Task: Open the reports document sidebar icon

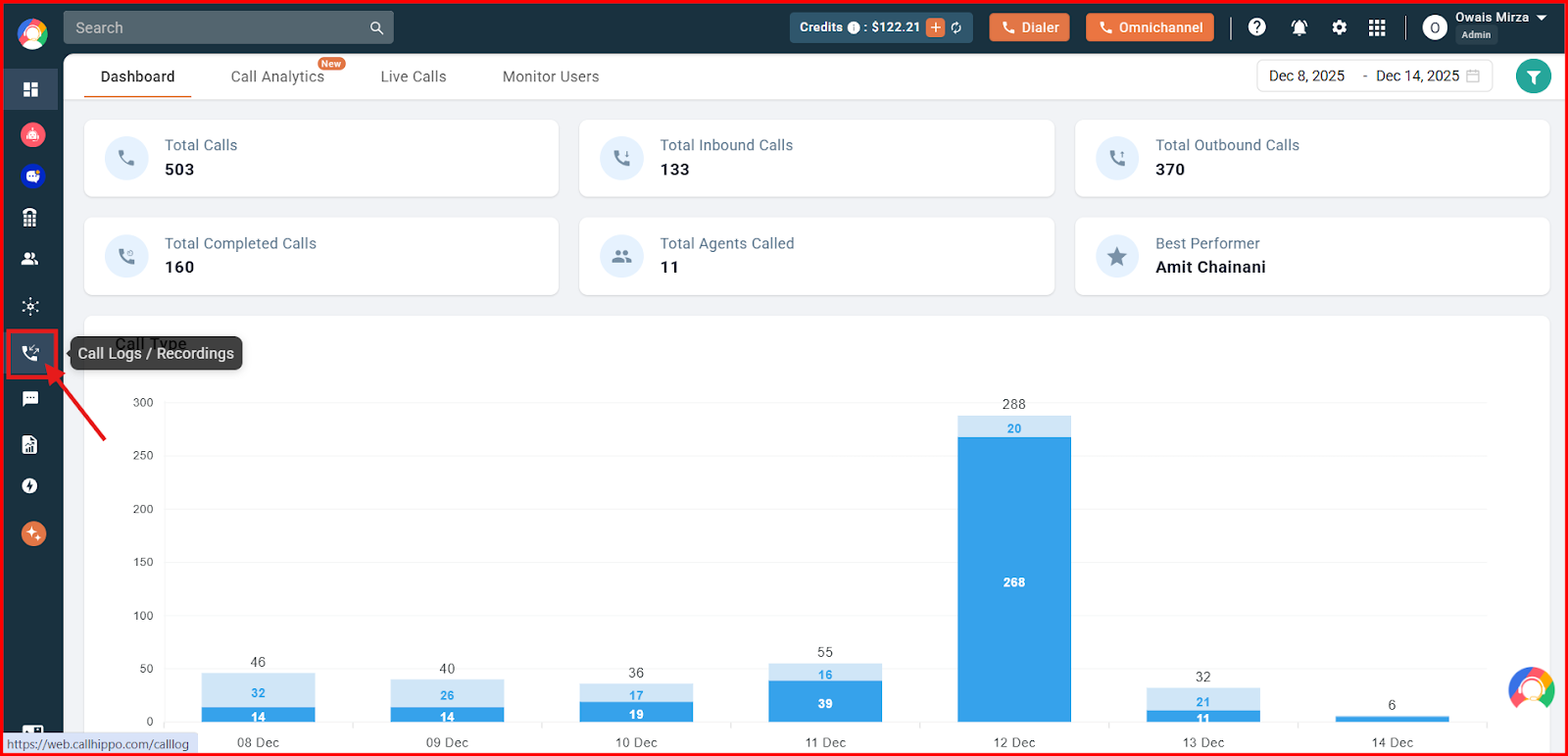Action: click(x=30, y=445)
